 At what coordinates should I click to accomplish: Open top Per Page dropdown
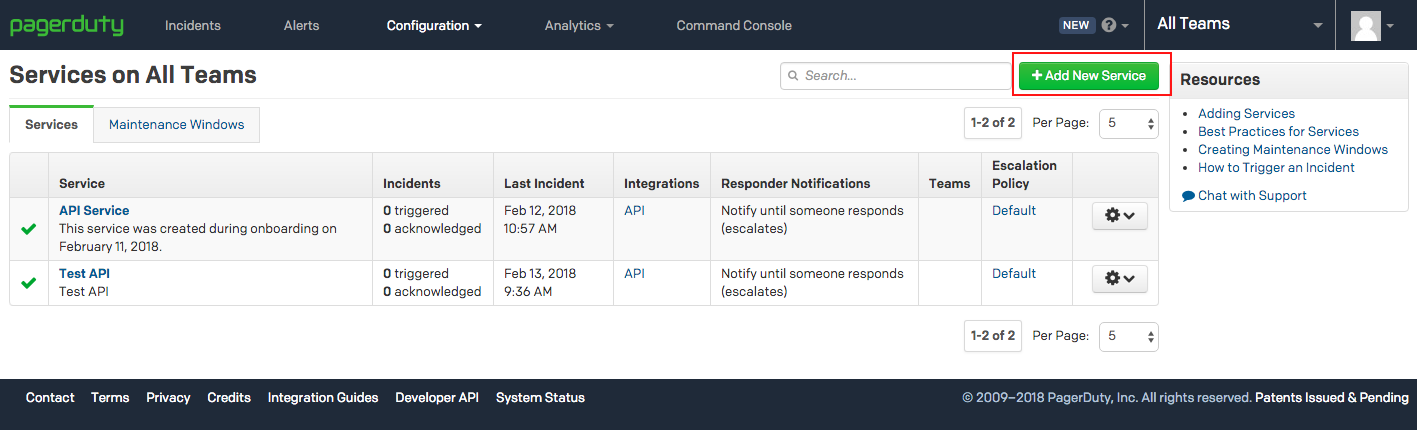1129,123
